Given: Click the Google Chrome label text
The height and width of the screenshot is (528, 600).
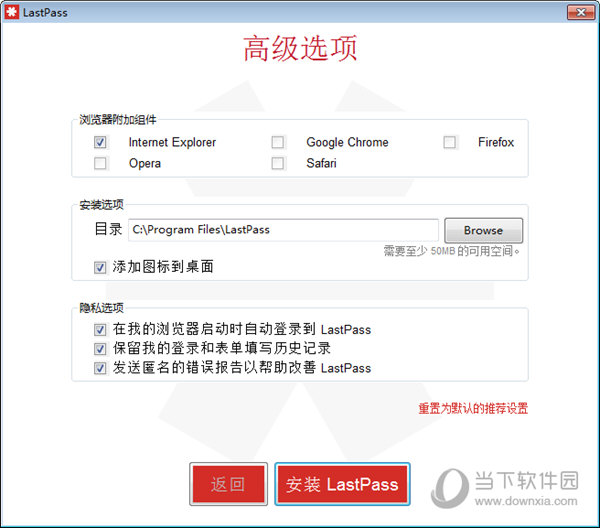Looking at the screenshot, I should 347,142.
